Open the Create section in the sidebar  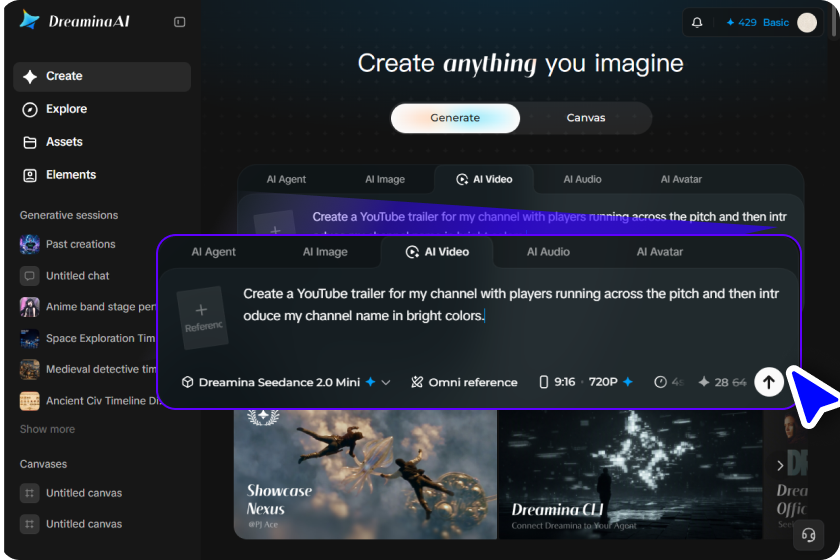click(x=102, y=76)
